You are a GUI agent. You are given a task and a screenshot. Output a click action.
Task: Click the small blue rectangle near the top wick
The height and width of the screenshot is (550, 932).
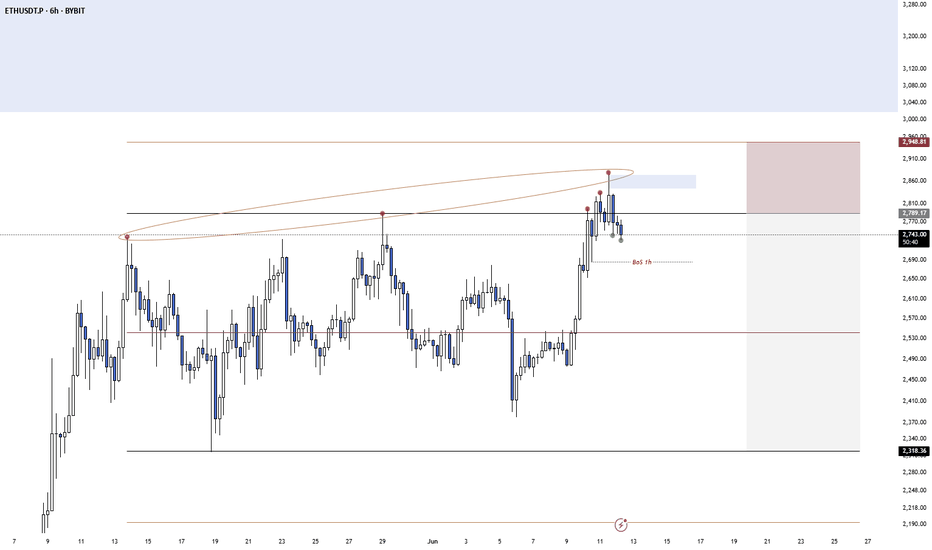[x=653, y=182]
